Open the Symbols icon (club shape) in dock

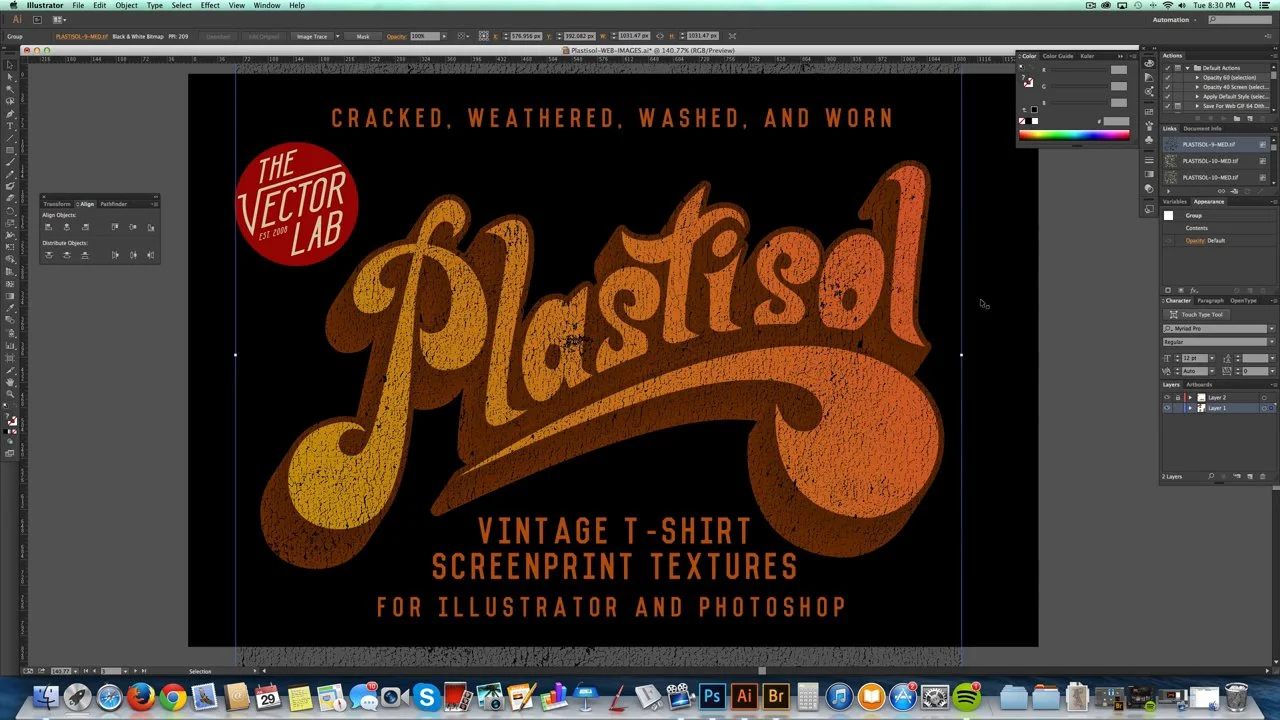coord(1149,140)
